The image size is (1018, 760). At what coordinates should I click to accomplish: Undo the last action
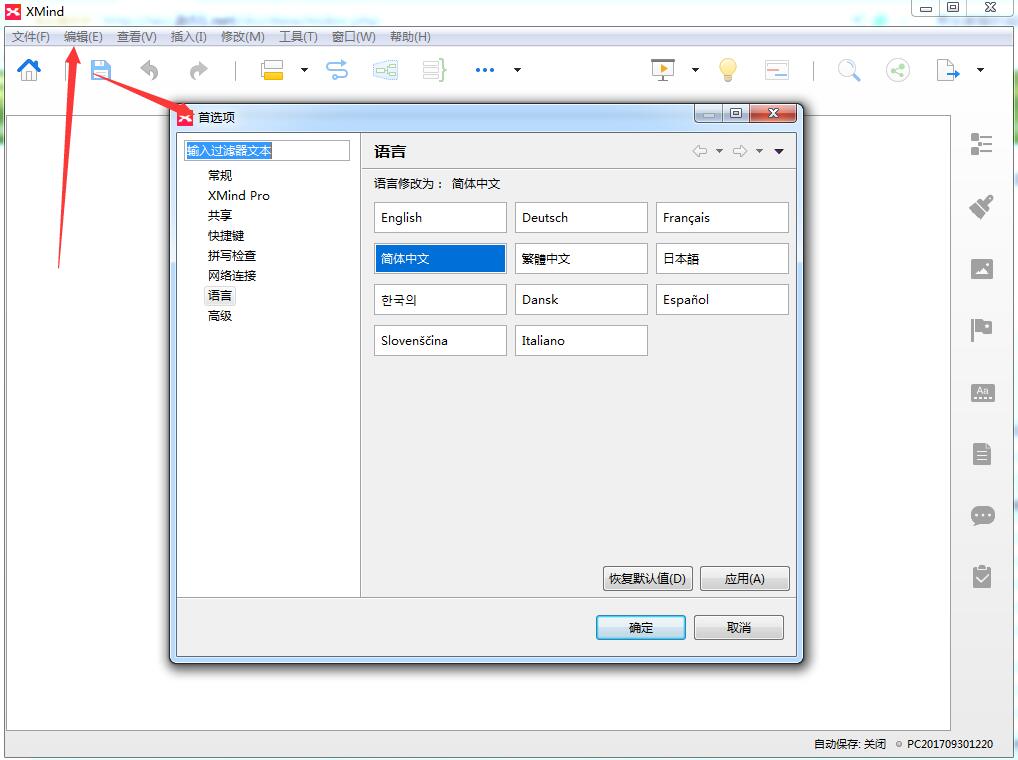point(149,69)
